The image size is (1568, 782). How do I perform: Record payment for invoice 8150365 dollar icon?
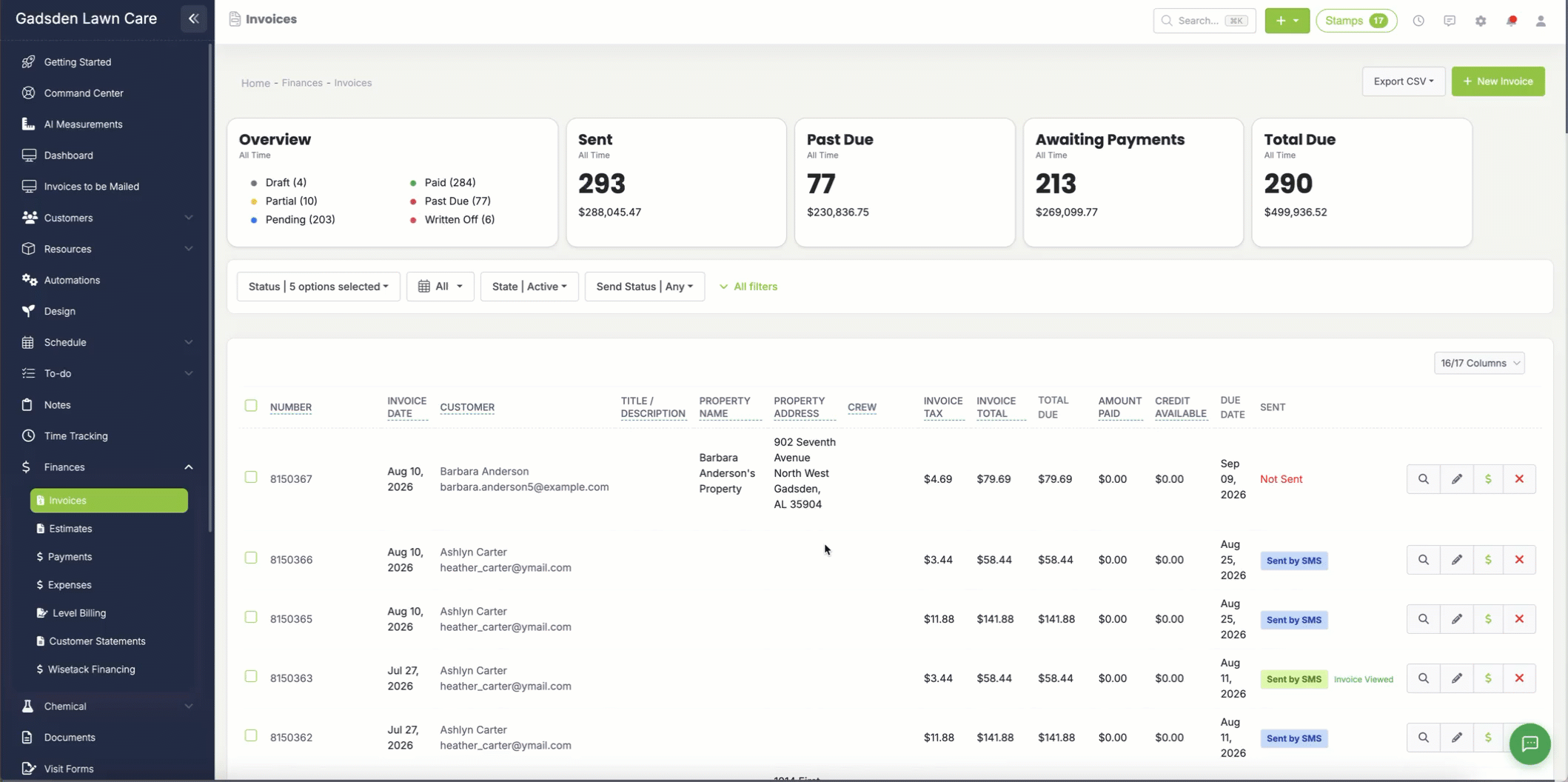[x=1488, y=619]
